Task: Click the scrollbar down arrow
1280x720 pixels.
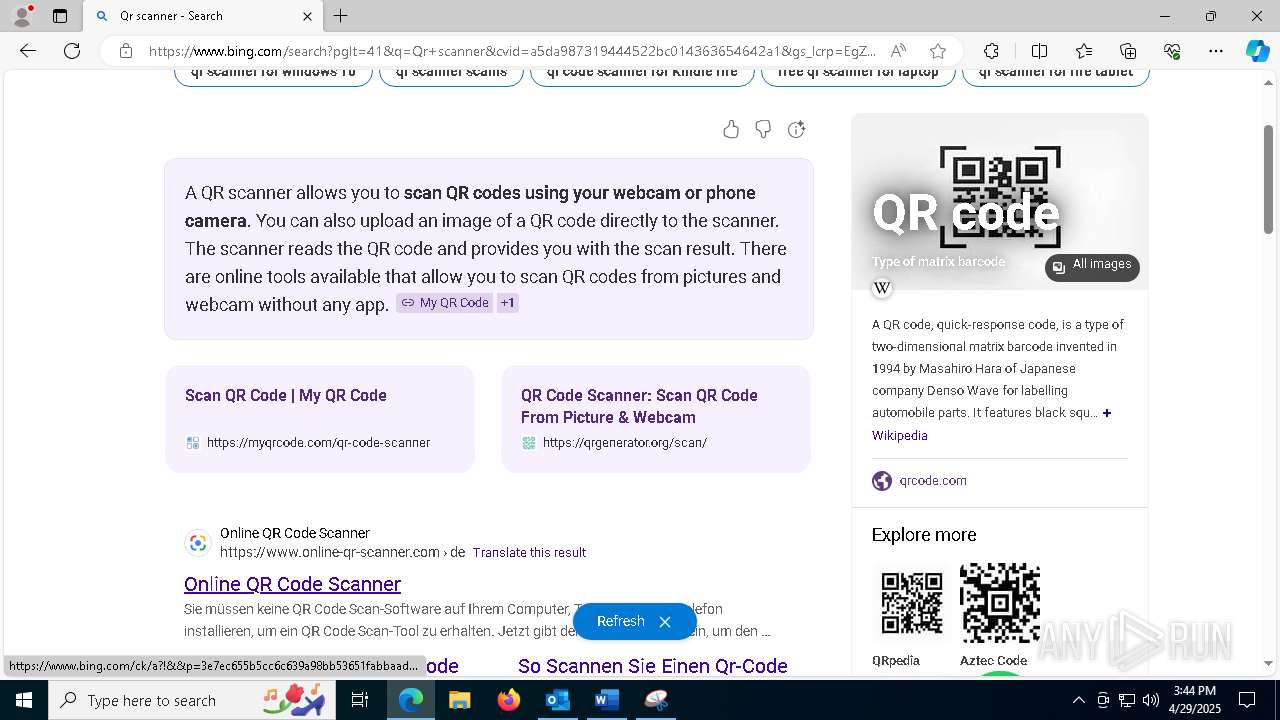Action: click(1269, 663)
